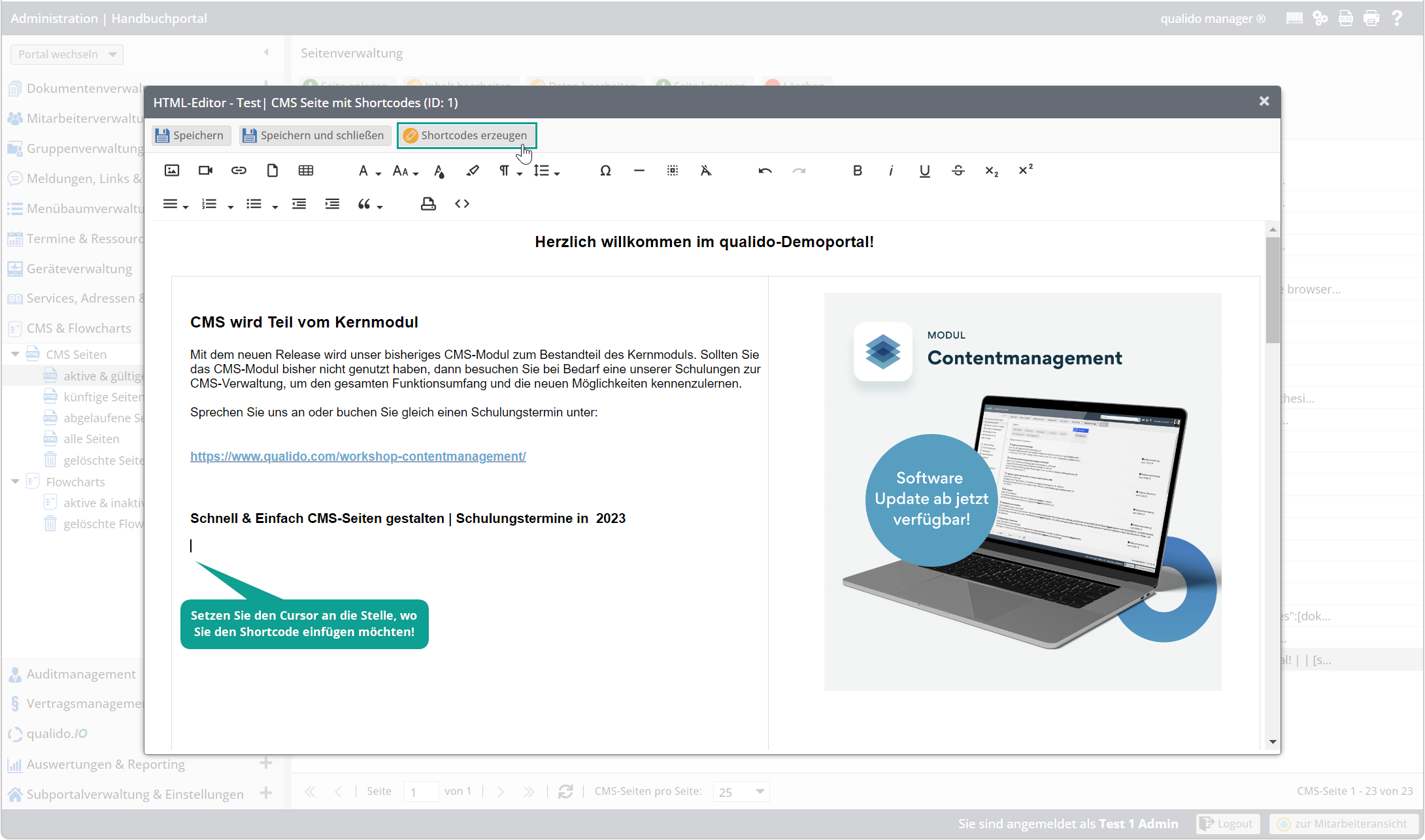The image size is (1425, 840).
Task: Close the HTML-Editor dialog
Action: point(1264,101)
